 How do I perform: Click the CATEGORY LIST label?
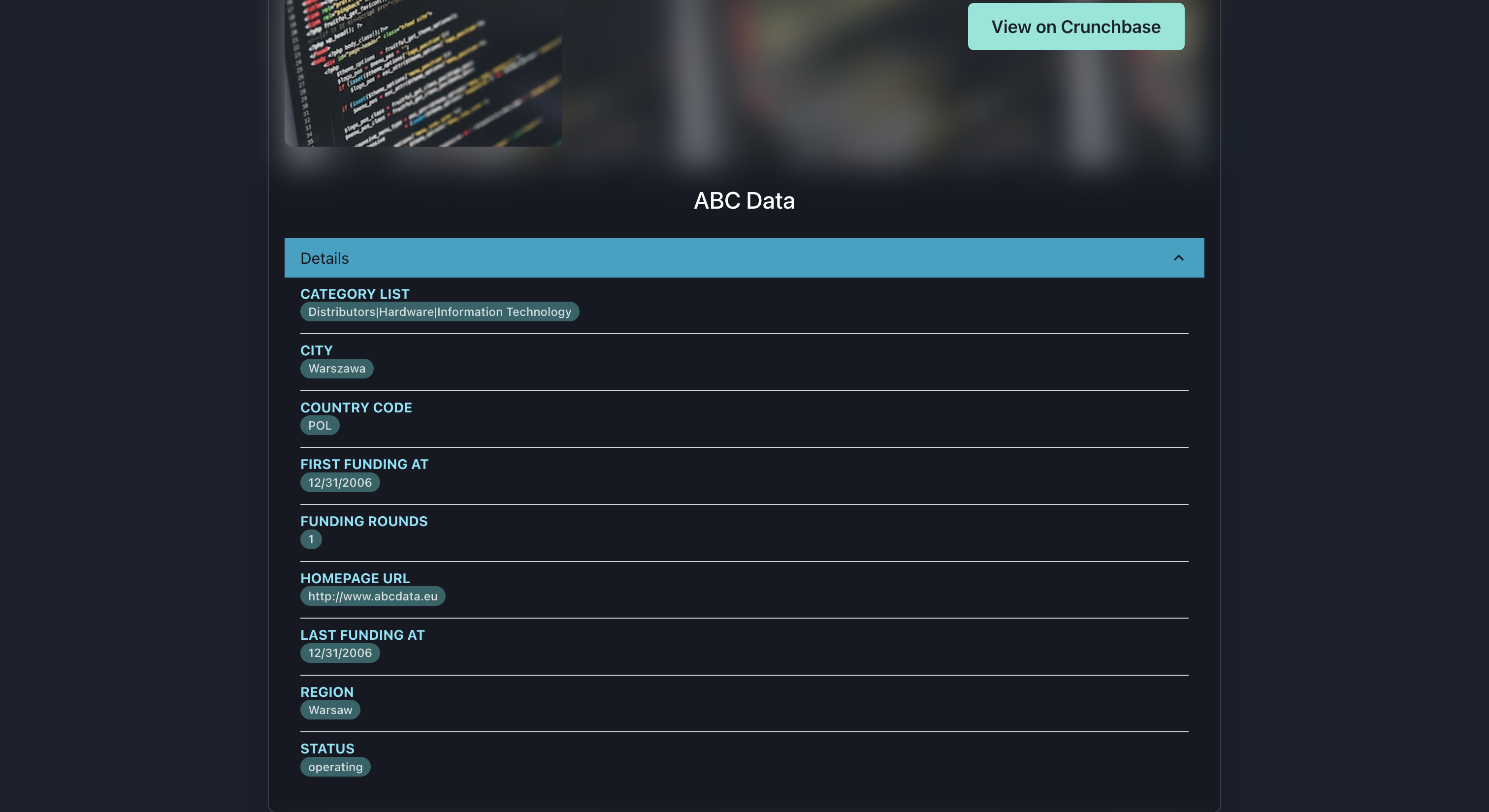[355, 294]
